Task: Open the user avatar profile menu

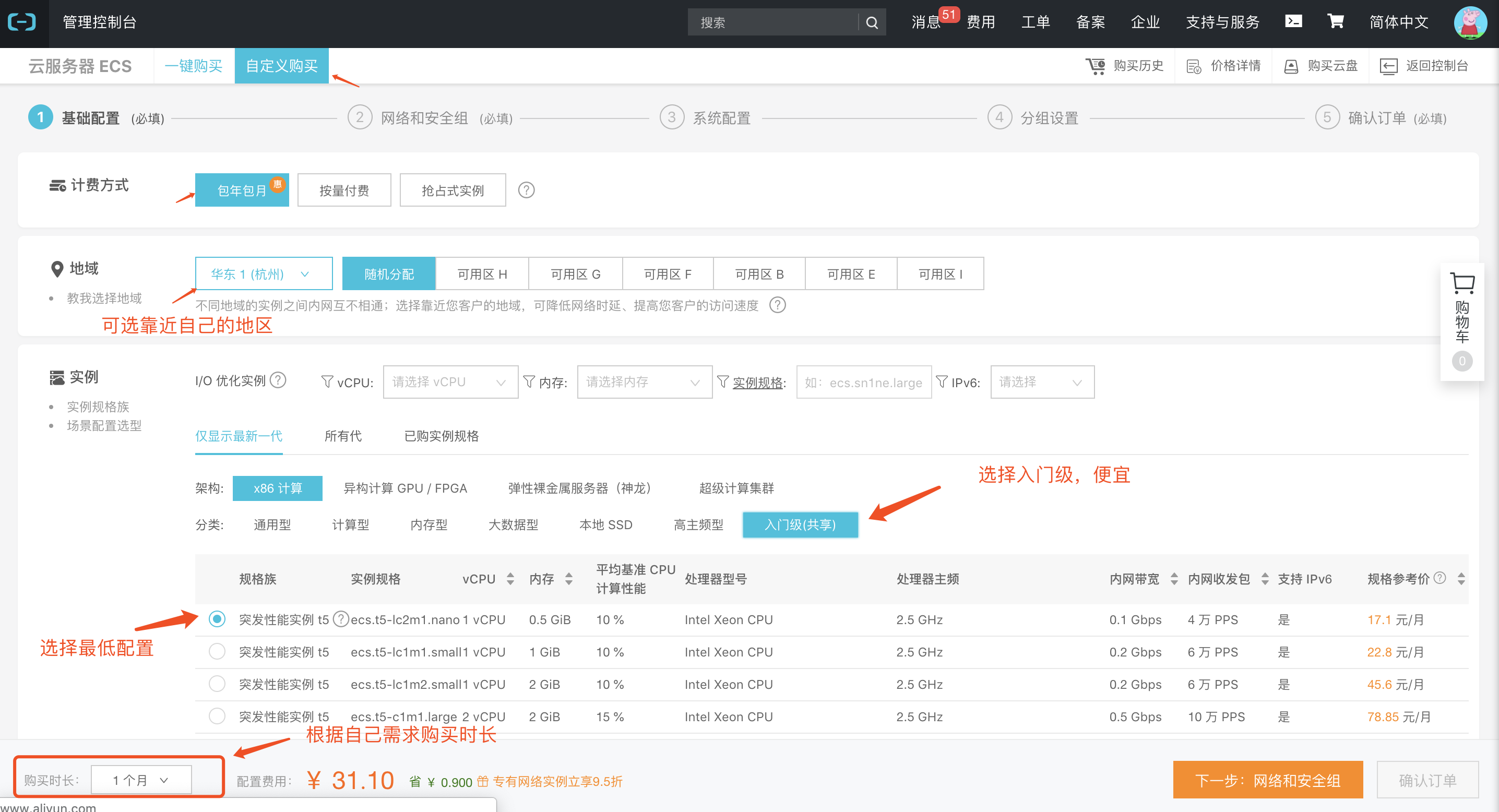Action: point(1470,22)
